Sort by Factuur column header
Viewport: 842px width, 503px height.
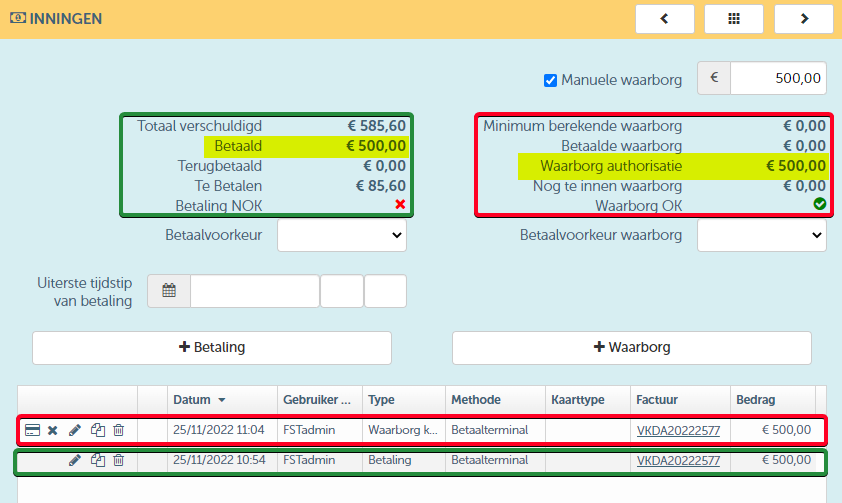tap(680, 400)
